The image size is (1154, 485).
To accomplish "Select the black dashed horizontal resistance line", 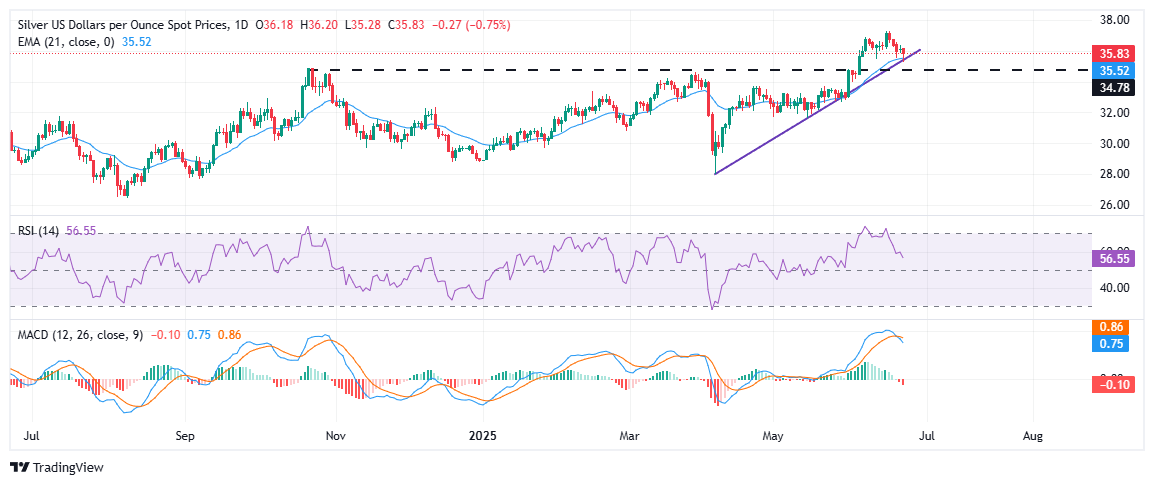I will 600,70.
